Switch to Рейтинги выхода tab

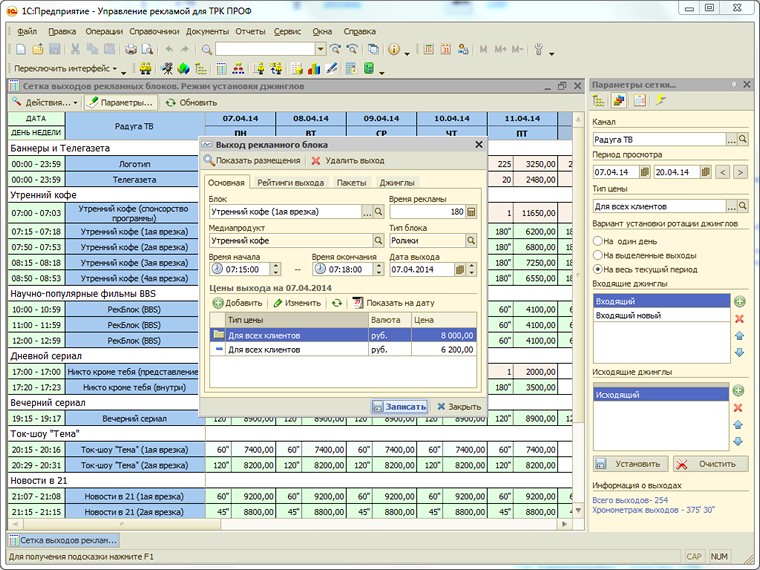point(290,183)
